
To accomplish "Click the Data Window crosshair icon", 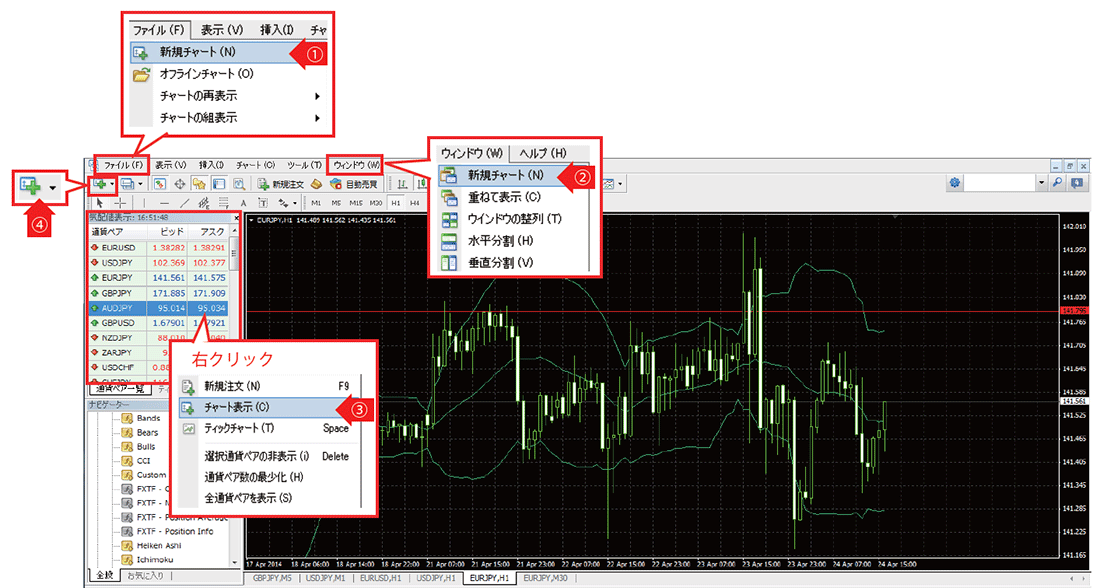I will click(180, 184).
